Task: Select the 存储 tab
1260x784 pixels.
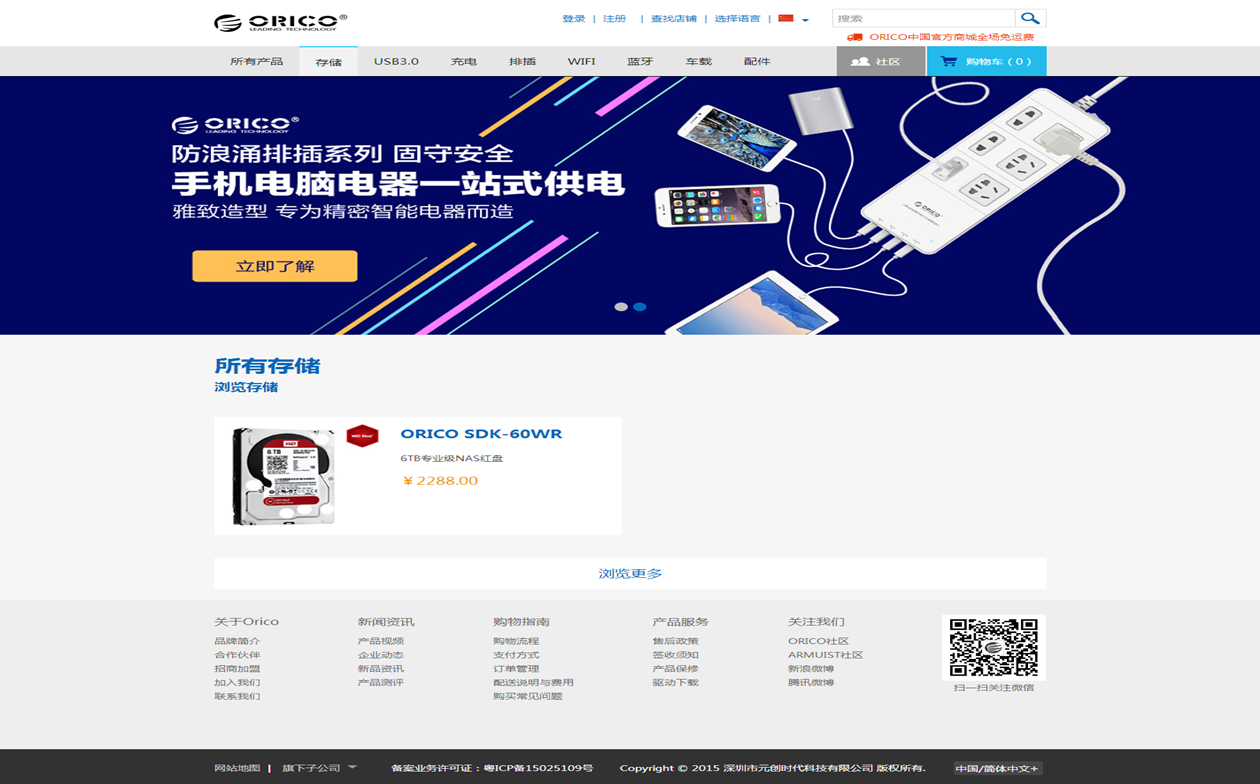Action: click(328, 62)
